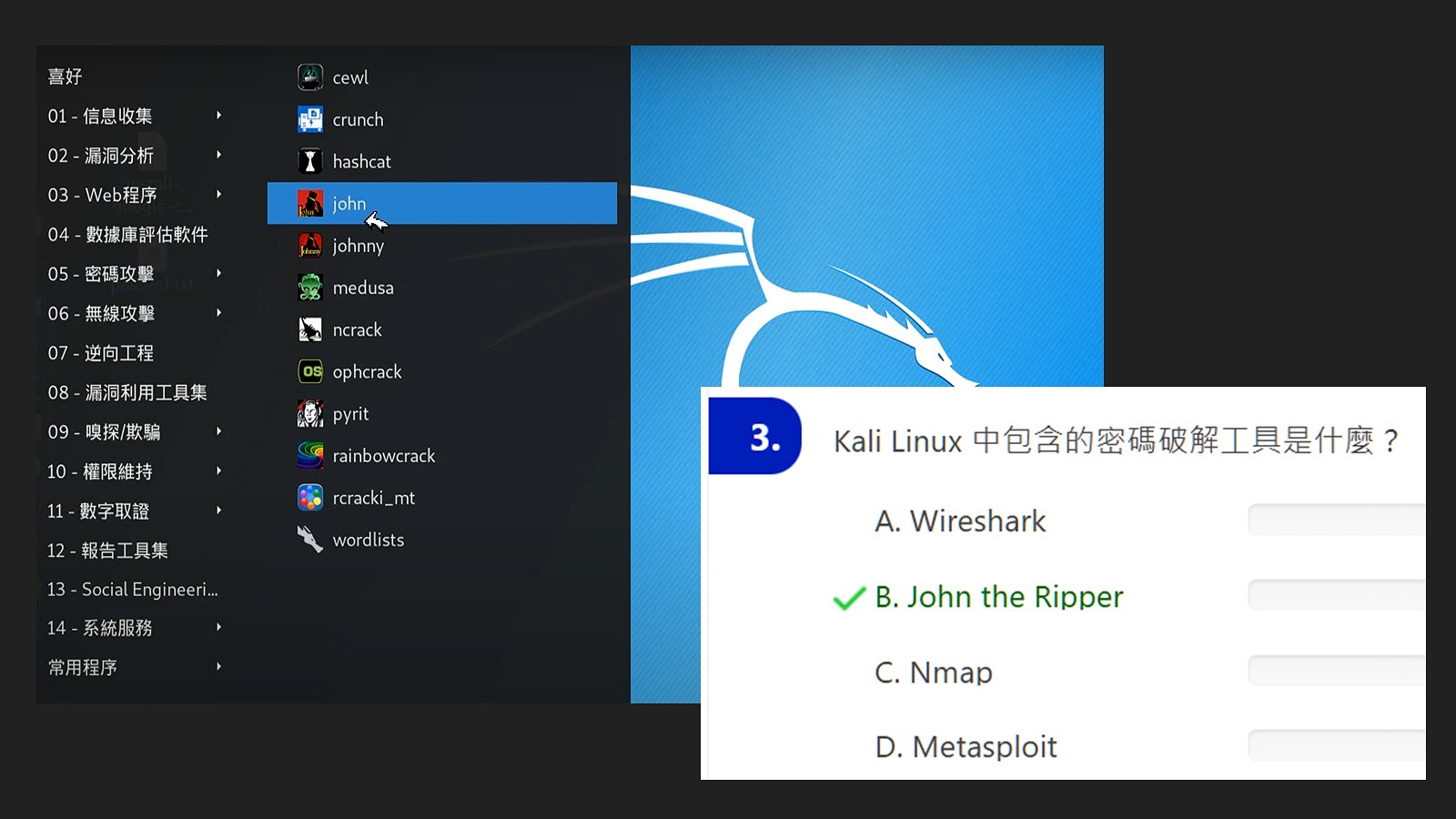
Task: Choose quiz answer B. John the Ripper
Action: [x=999, y=597]
